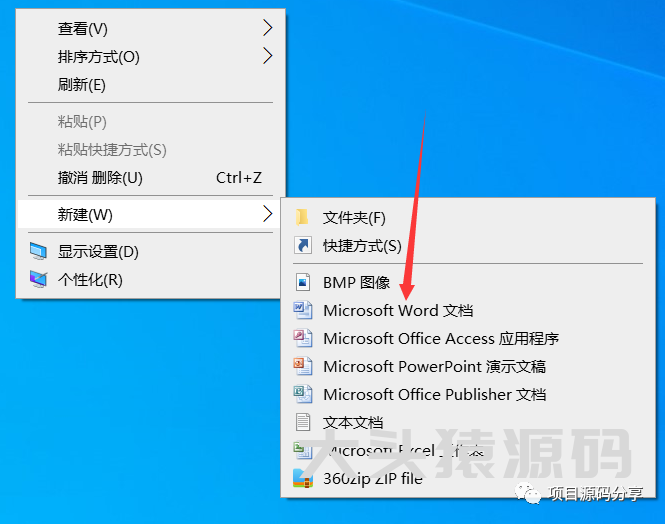Select 撤消 删除(U) in the context menu
Image resolution: width=665 pixels, height=524 pixels.
[148, 177]
